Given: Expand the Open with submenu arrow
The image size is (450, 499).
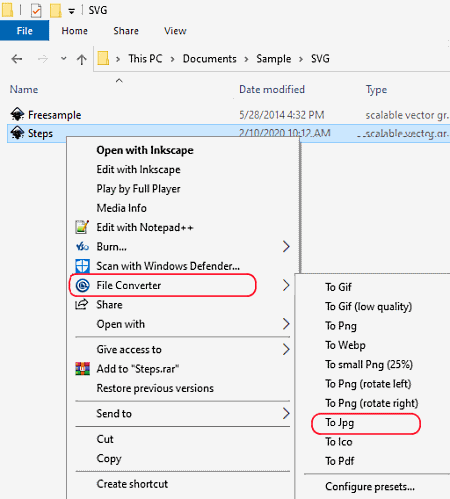Looking at the screenshot, I should pos(286,324).
